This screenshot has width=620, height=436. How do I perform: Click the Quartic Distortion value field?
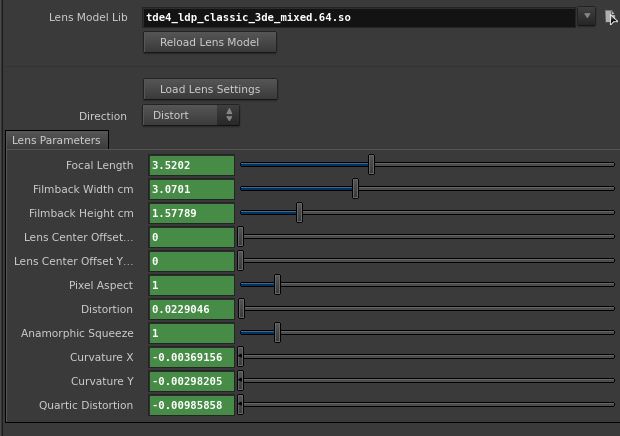click(192, 405)
